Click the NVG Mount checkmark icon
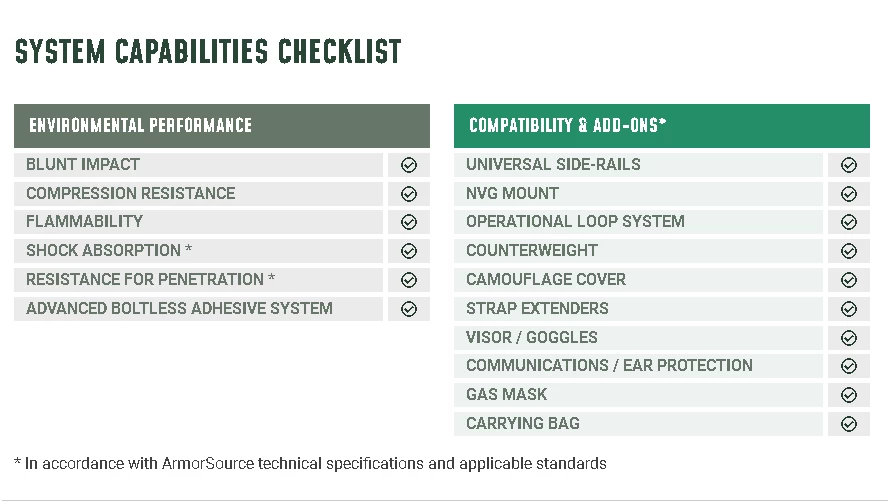The image size is (888, 501). [848, 194]
